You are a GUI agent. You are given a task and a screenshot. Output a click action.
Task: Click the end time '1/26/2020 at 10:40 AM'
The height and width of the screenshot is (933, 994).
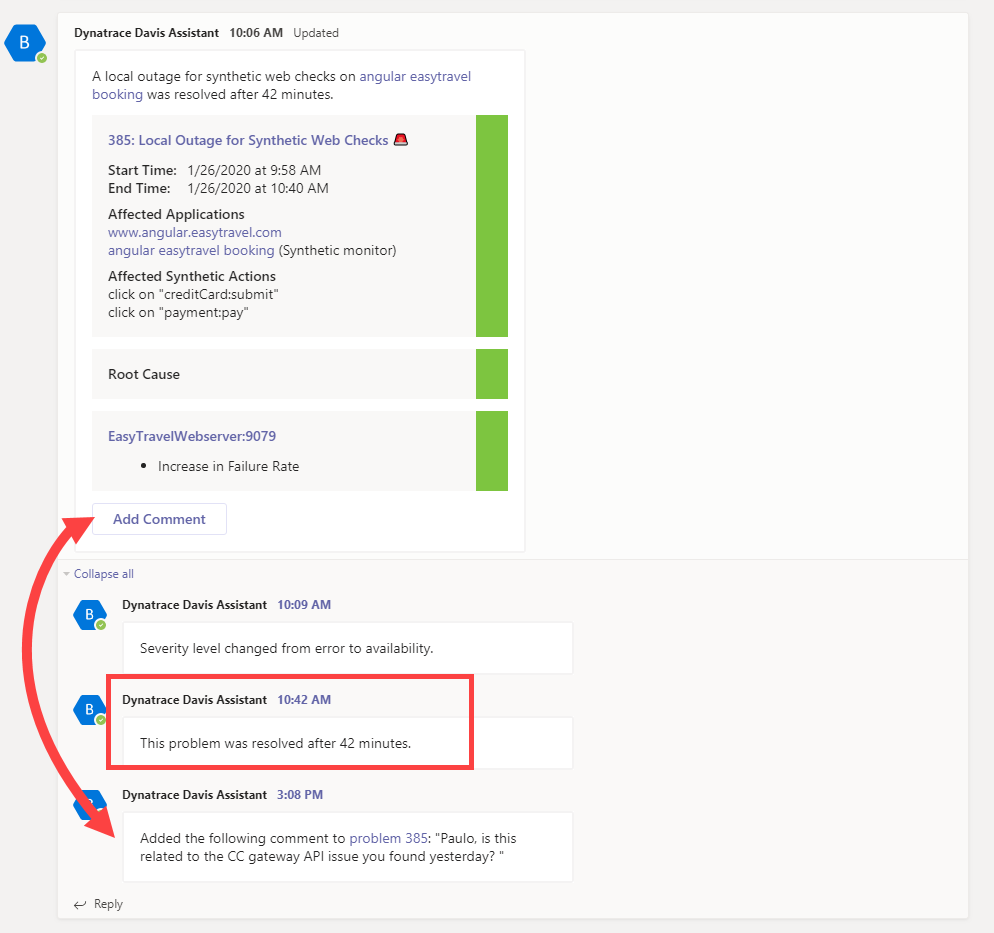(x=258, y=188)
